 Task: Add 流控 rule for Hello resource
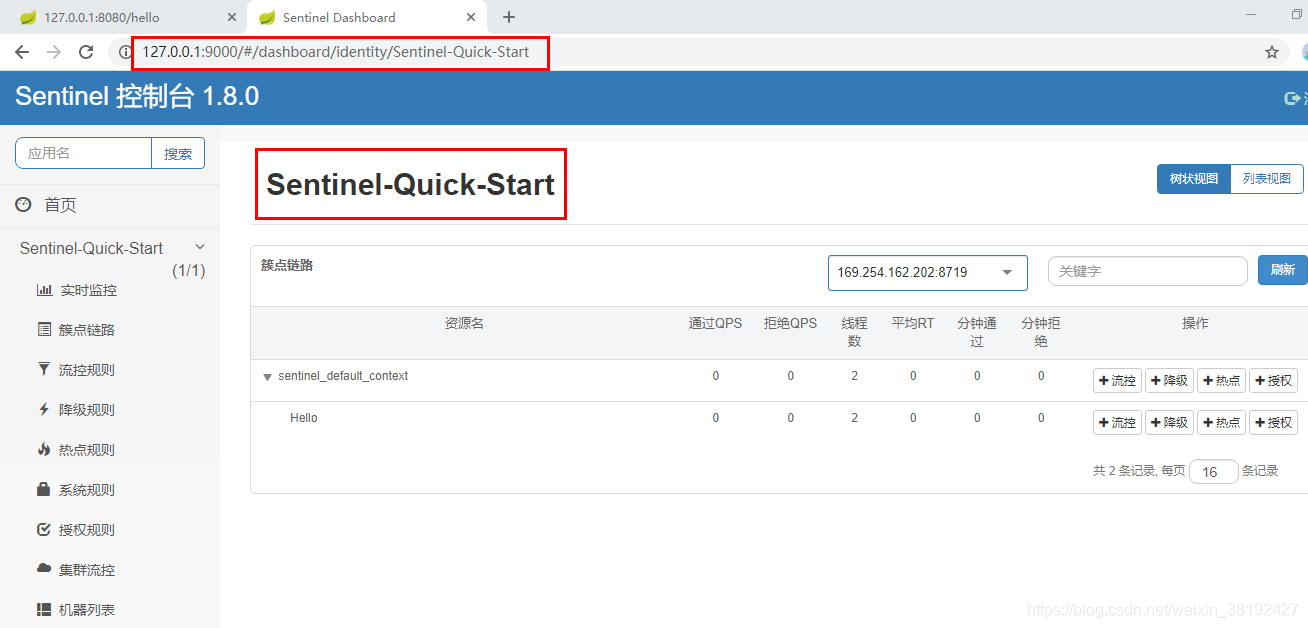coord(1117,422)
